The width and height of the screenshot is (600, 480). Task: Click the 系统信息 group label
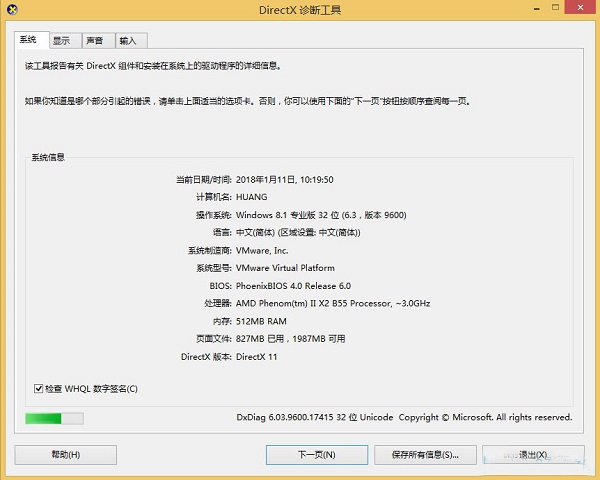click(48, 157)
